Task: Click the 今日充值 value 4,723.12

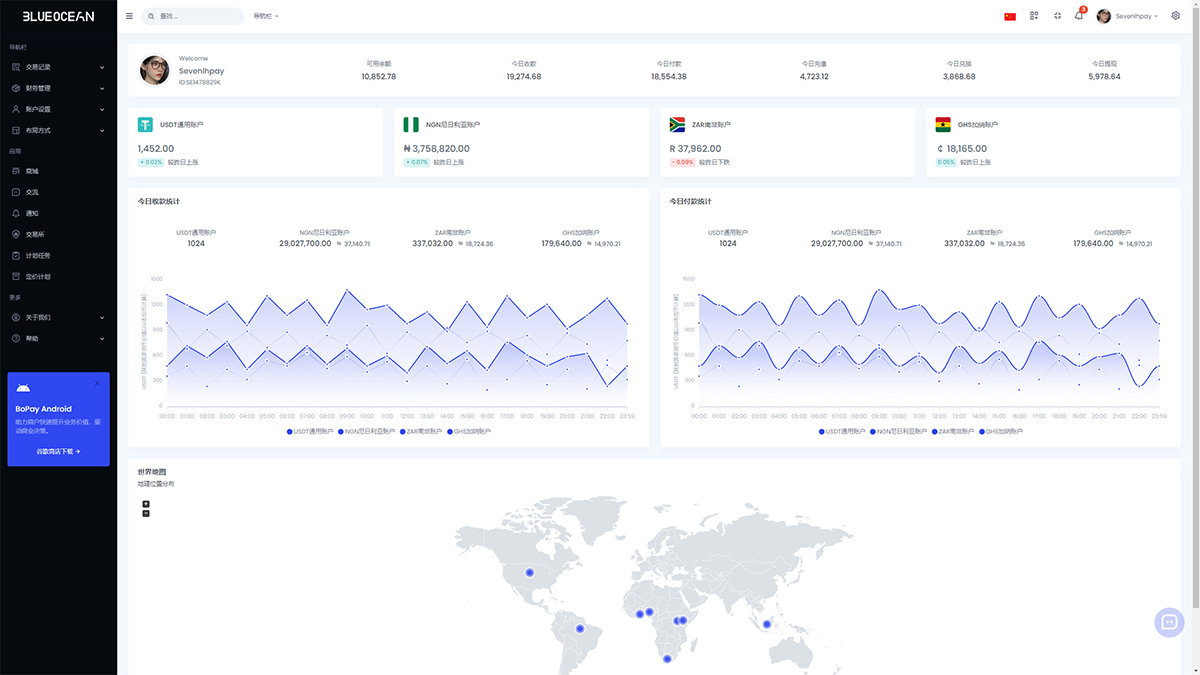Action: pos(814,76)
